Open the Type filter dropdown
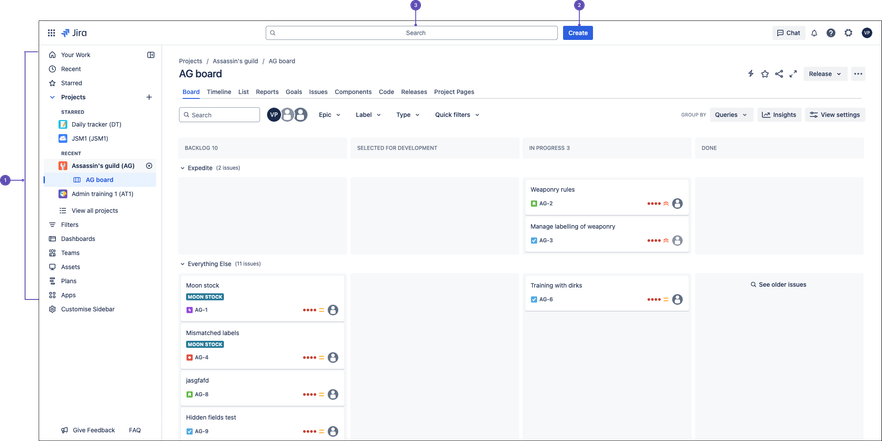This screenshot has height=441, width=882. point(408,115)
